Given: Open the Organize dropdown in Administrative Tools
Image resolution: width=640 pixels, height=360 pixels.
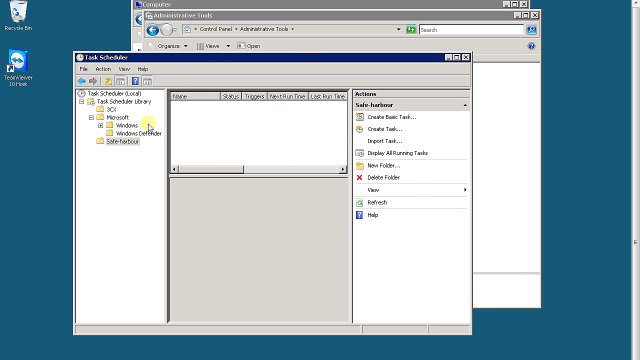Looking at the screenshot, I should 172,46.
